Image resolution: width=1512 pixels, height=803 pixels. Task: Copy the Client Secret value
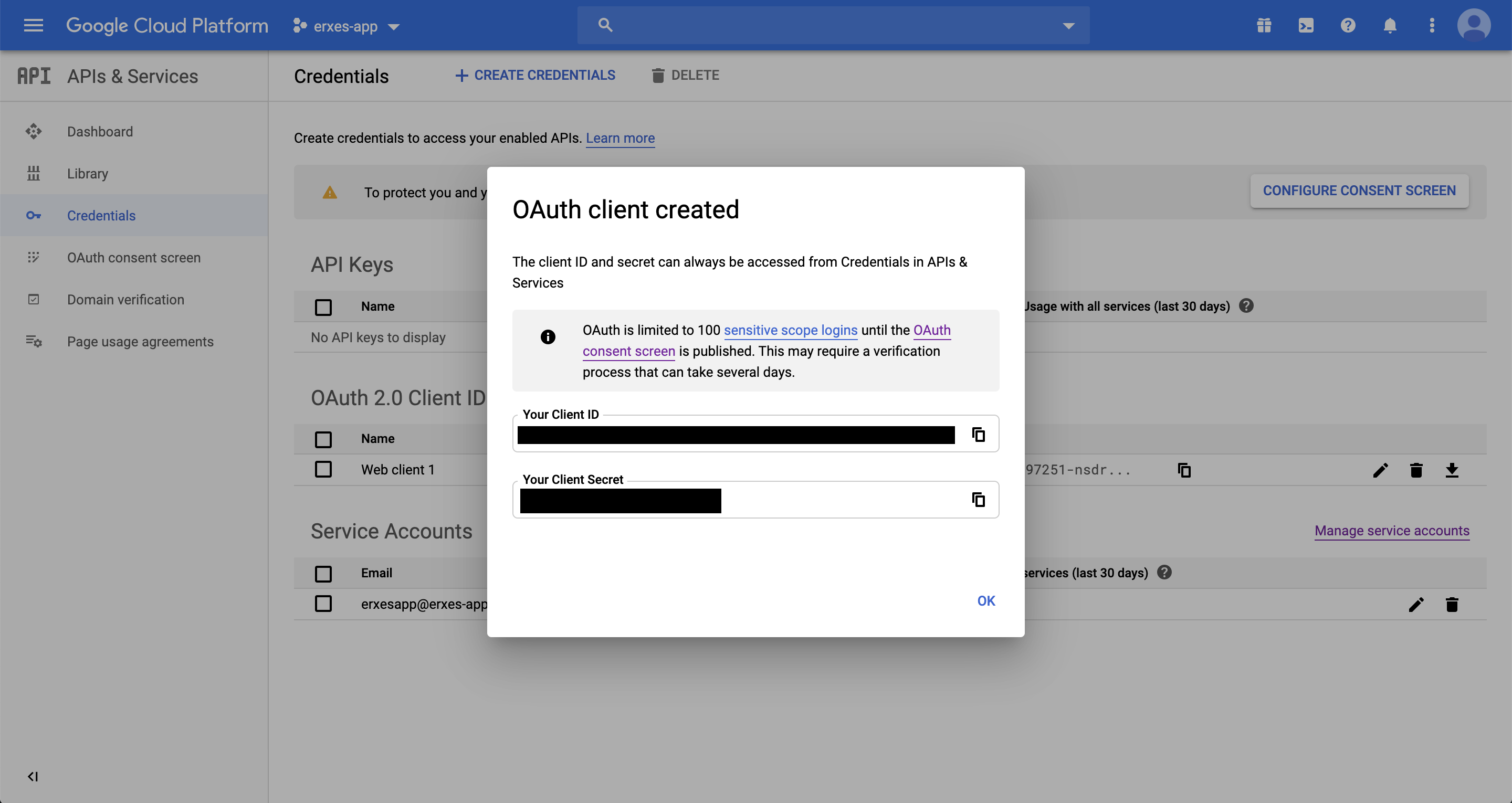pyautogui.click(x=978, y=500)
